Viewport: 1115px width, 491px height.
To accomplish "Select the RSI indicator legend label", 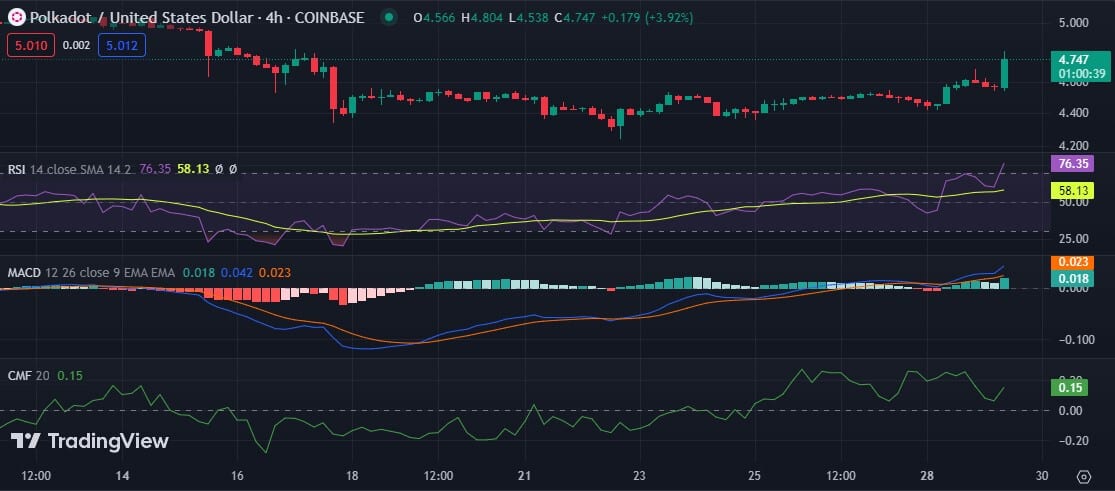I will click(x=17, y=170).
